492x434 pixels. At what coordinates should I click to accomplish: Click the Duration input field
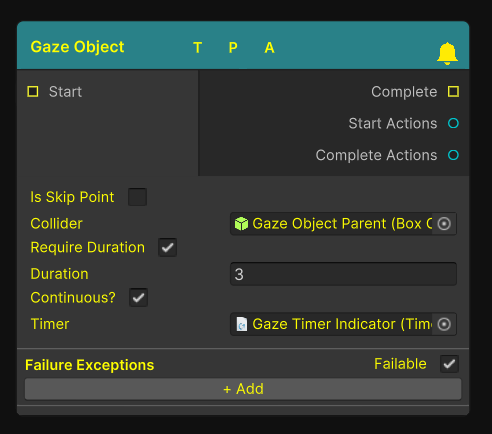(343, 274)
